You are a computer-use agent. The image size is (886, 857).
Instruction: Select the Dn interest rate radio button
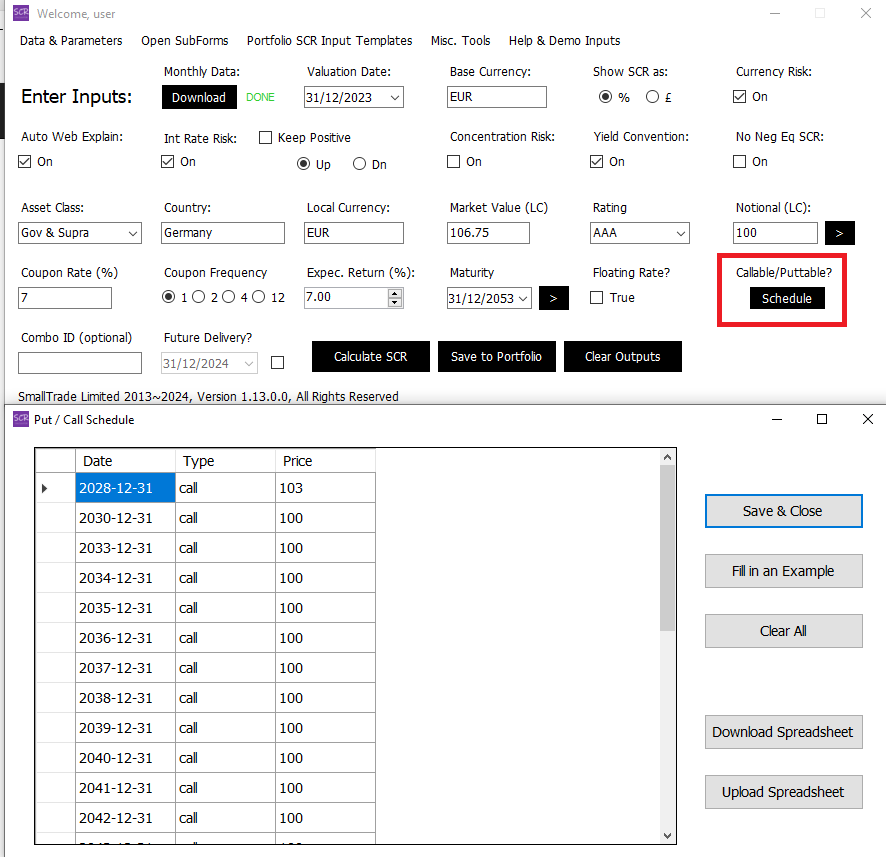tap(360, 165)
